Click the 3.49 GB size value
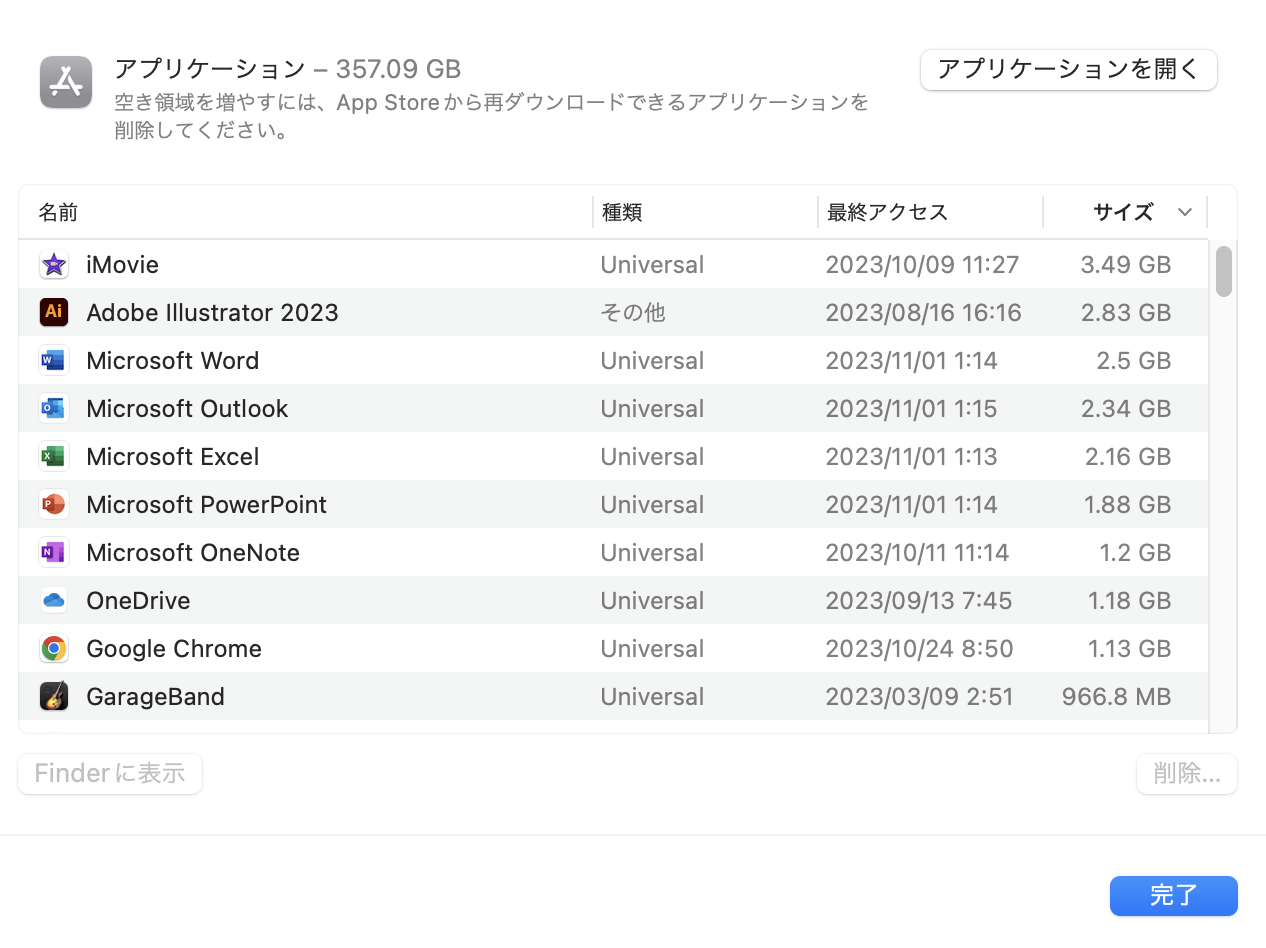 point(1126,265)
